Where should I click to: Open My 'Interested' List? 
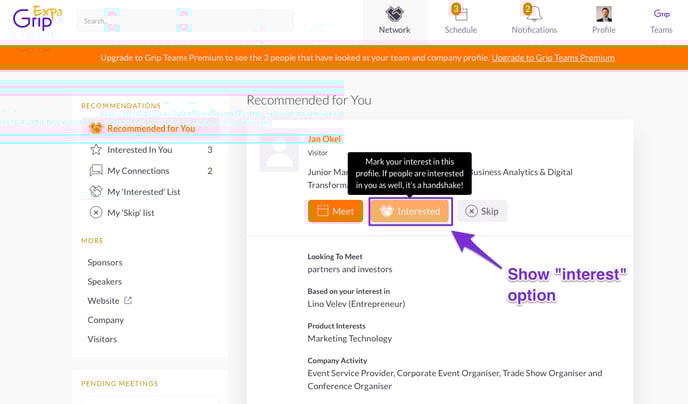coord(144,192)
